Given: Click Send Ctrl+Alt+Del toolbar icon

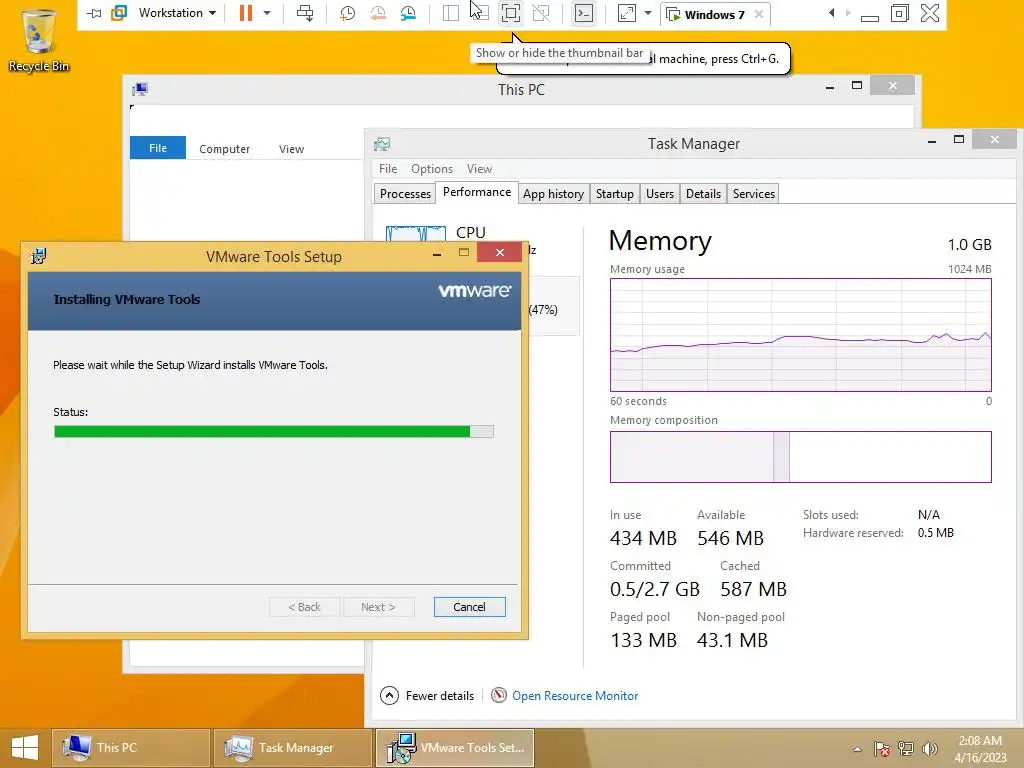Looking at the screenshot, I should (x=305, y=13).
